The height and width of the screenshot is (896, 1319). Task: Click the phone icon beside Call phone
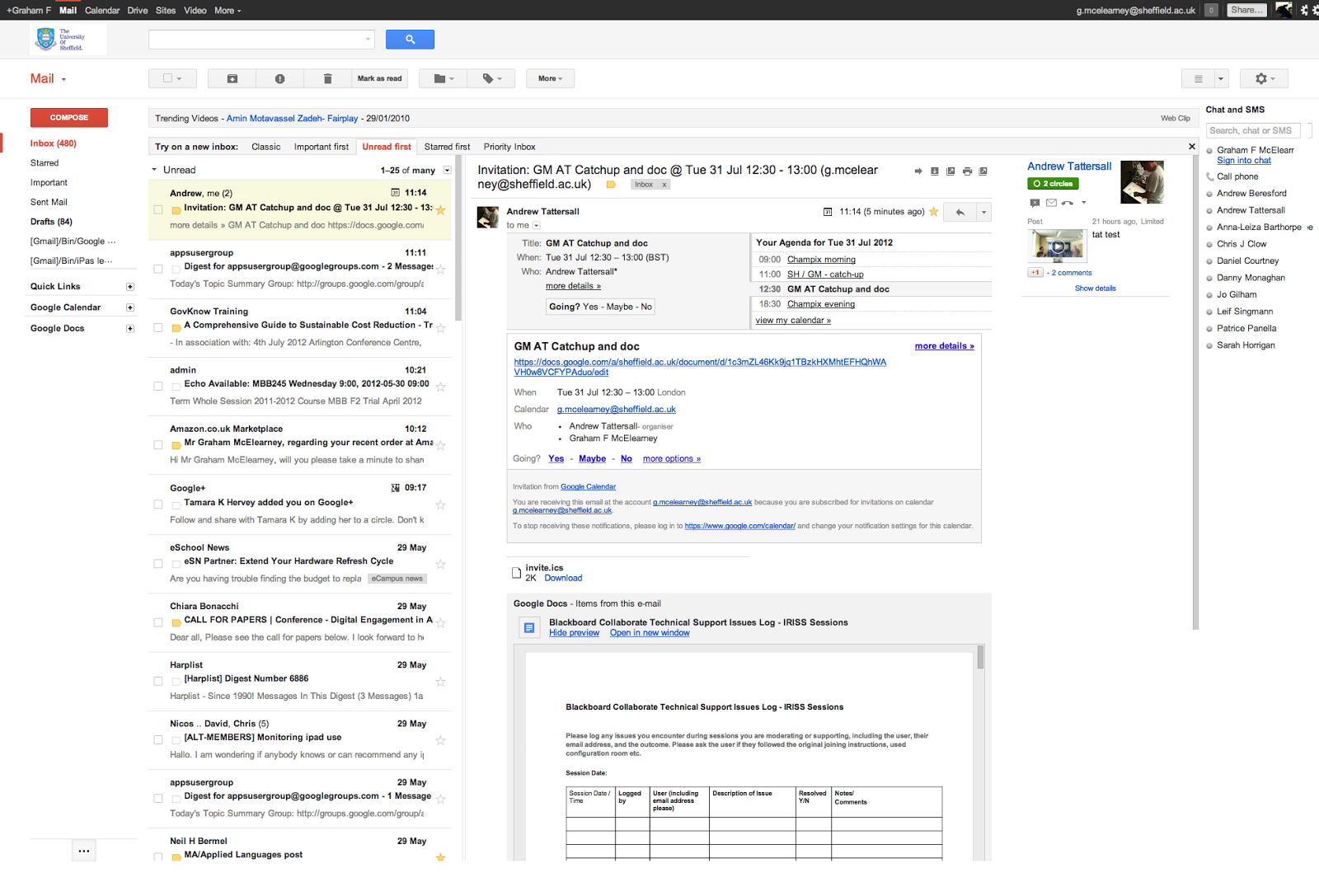pyautogui.click(x=1209, y=176)
